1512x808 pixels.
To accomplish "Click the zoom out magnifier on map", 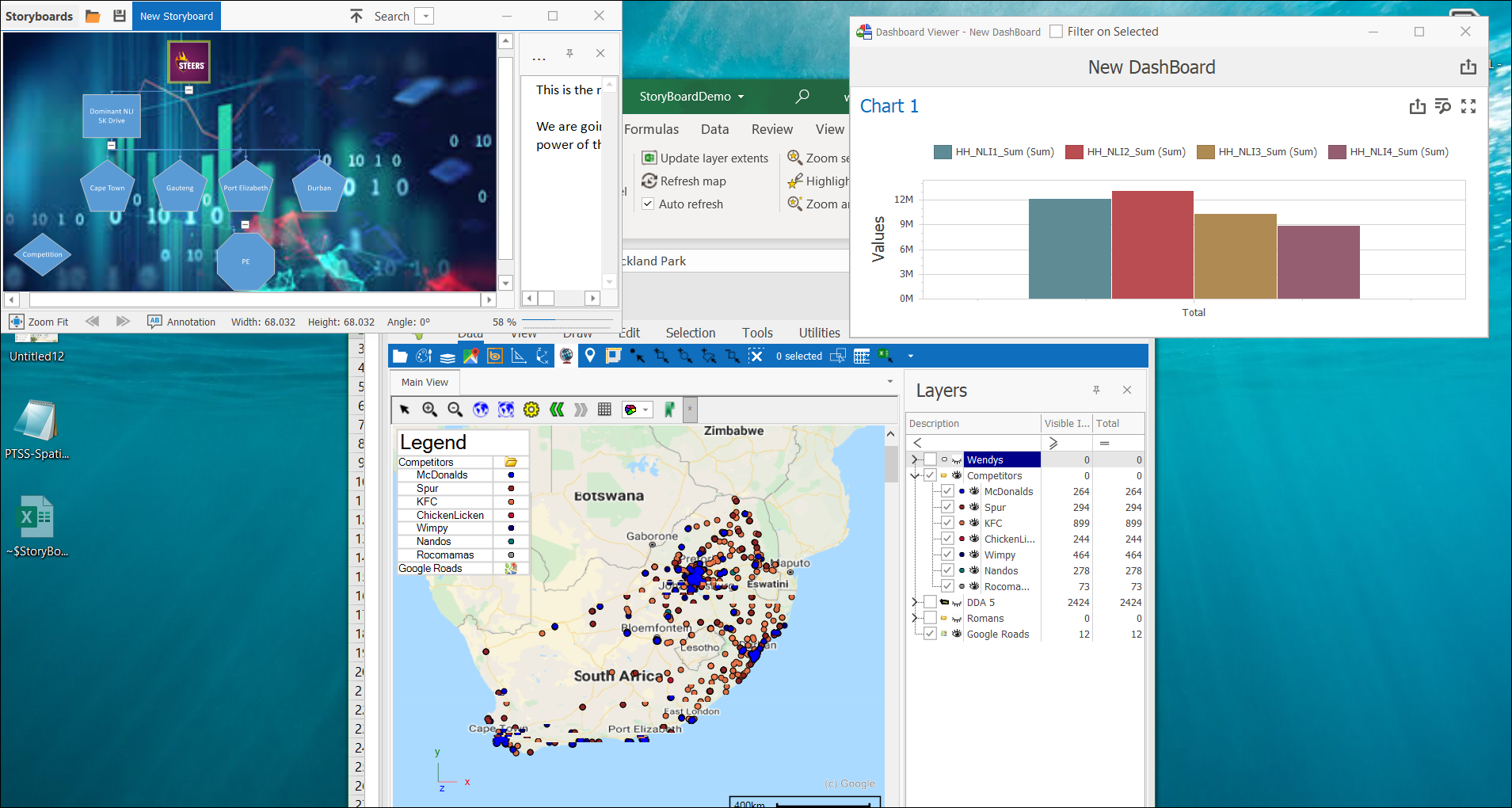I will [x=455, y=410].
